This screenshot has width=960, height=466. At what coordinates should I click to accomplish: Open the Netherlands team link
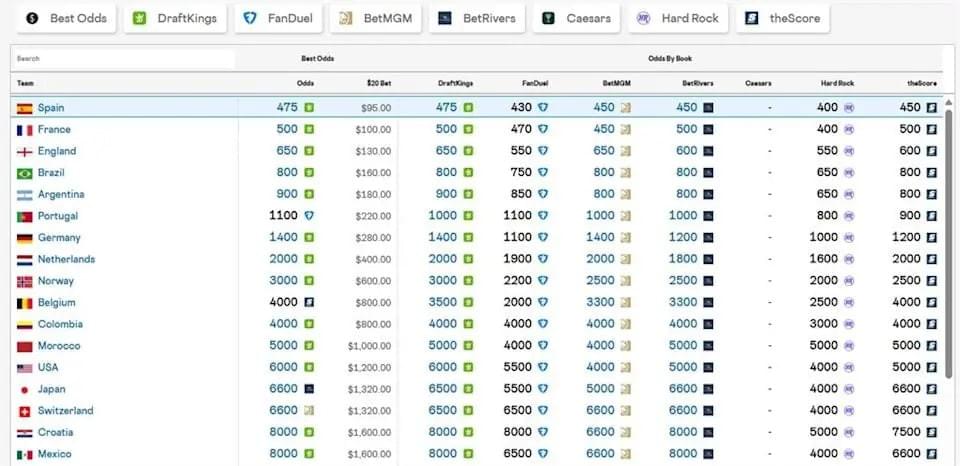pos(66,260)
